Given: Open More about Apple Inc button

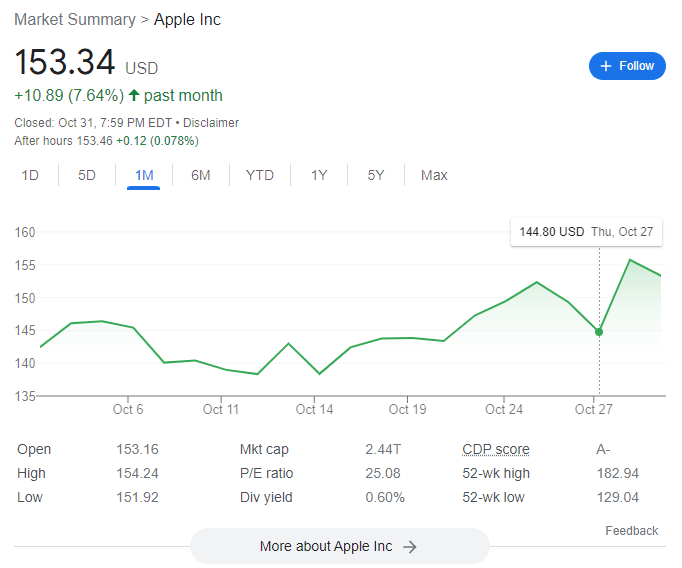Looking at the screenshot, I should tap(340, 546).
